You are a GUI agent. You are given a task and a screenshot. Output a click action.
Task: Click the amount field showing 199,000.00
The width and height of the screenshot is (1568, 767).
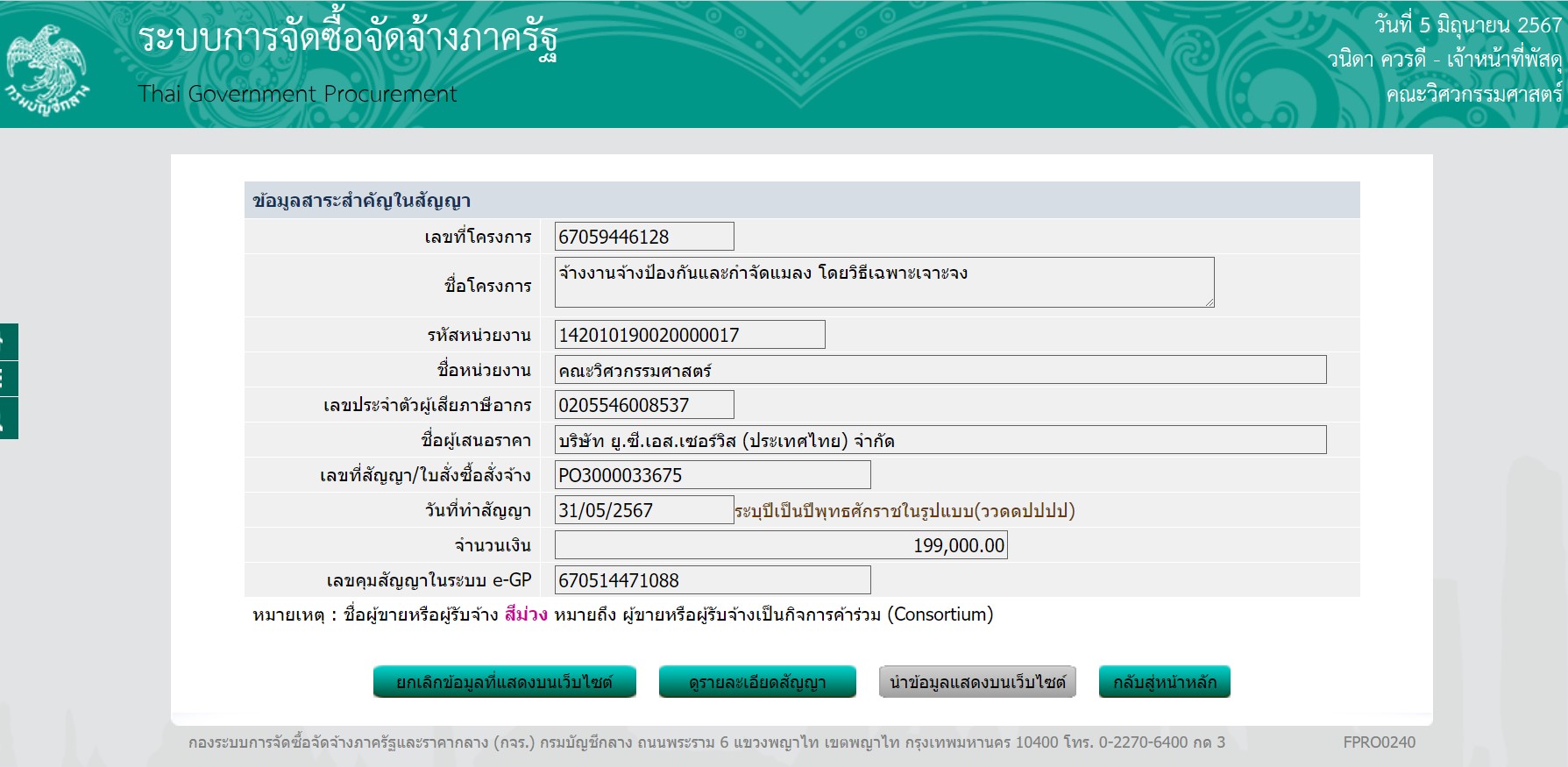781,545
